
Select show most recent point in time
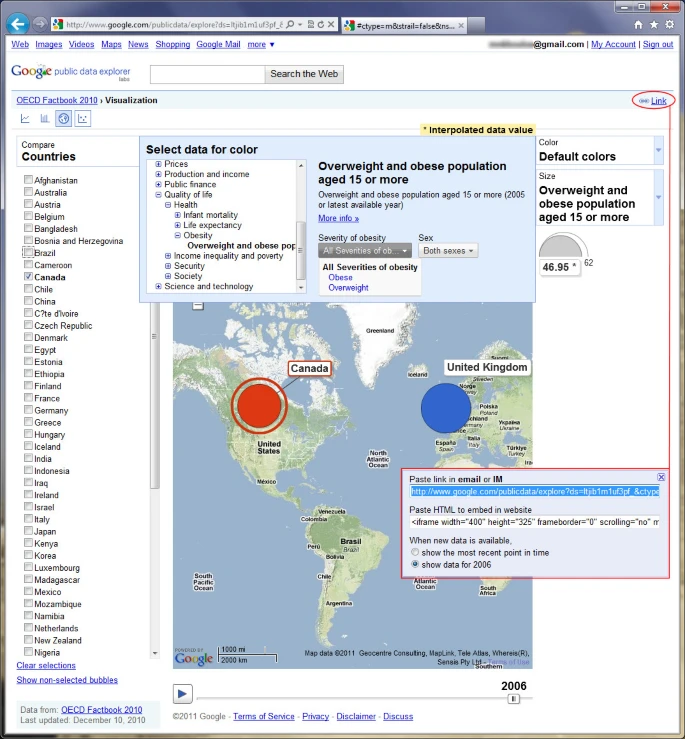tap(415, 552)
